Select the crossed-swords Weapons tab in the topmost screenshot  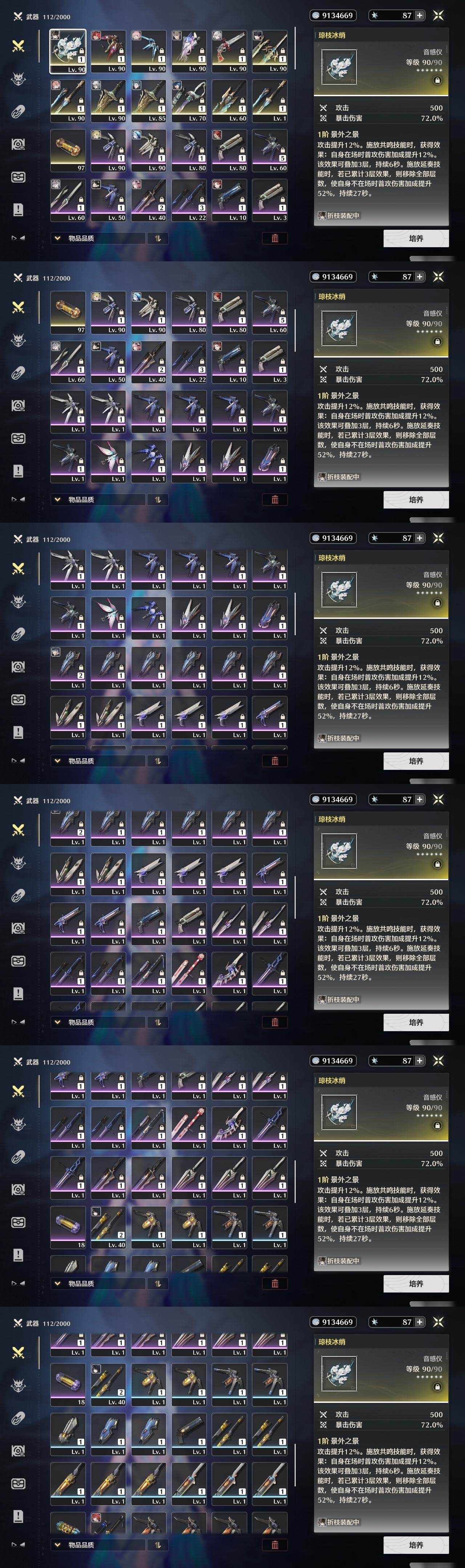(18, 46)
